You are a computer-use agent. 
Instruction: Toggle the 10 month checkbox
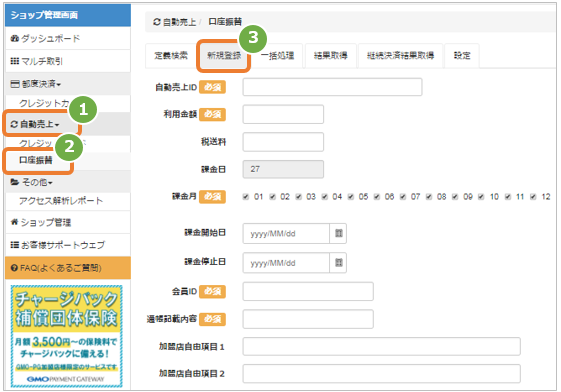click(x=481, y=197)
